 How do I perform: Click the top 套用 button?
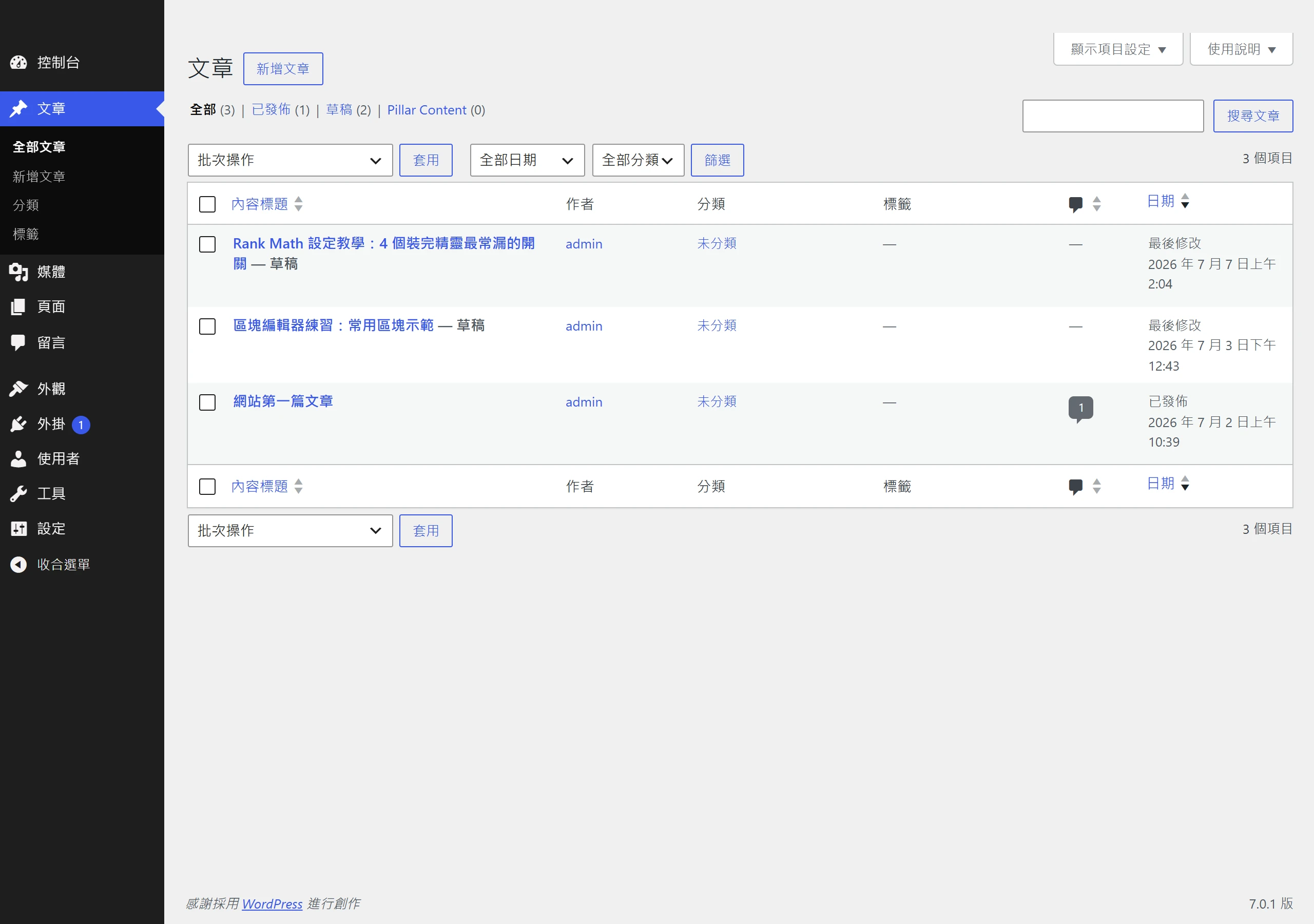click(x=426, y=160)
